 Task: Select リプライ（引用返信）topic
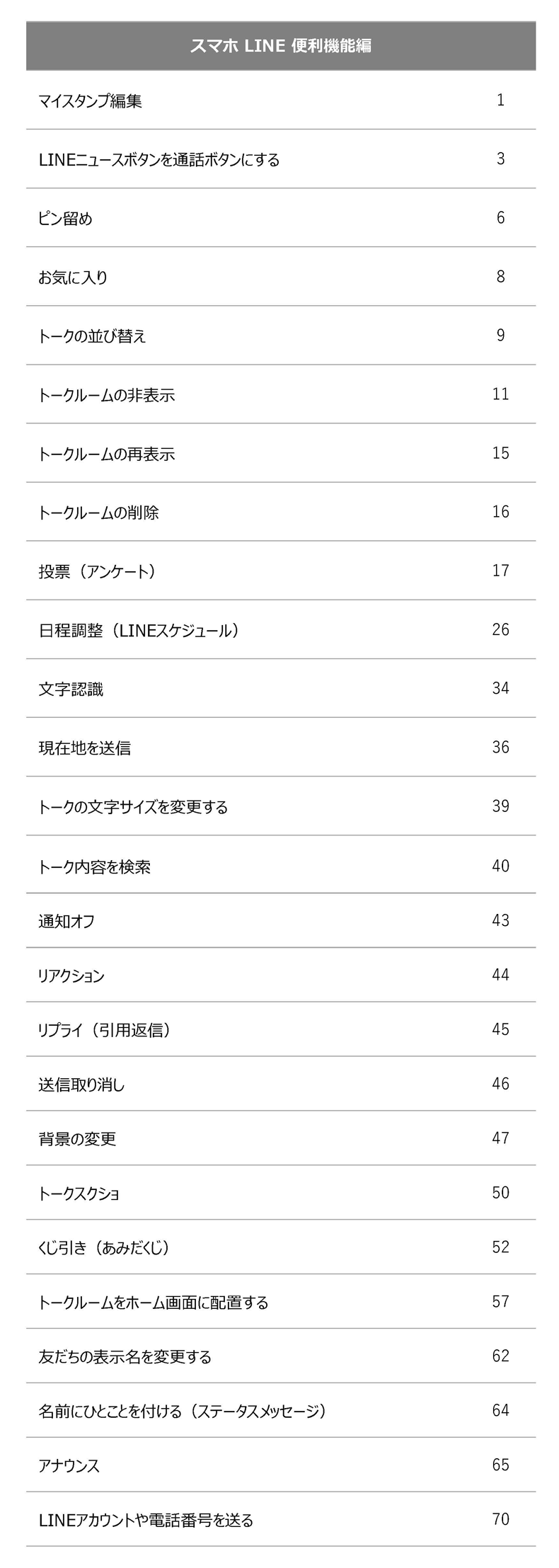(105, 1030)
